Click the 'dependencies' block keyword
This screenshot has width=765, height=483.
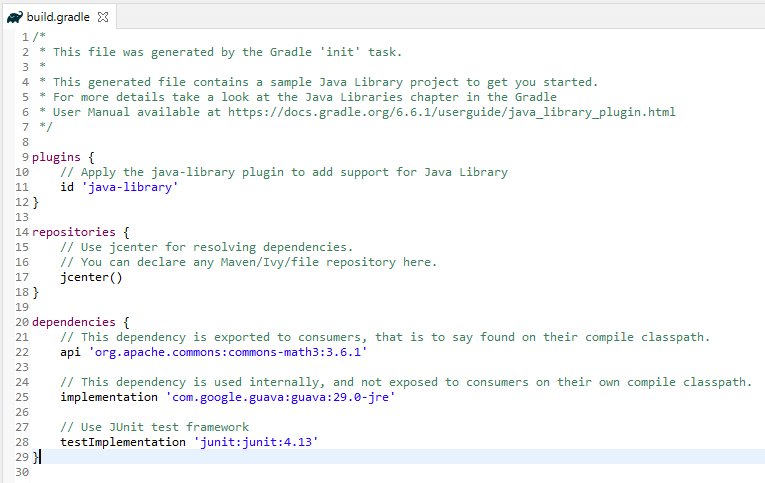click(73, 322)
